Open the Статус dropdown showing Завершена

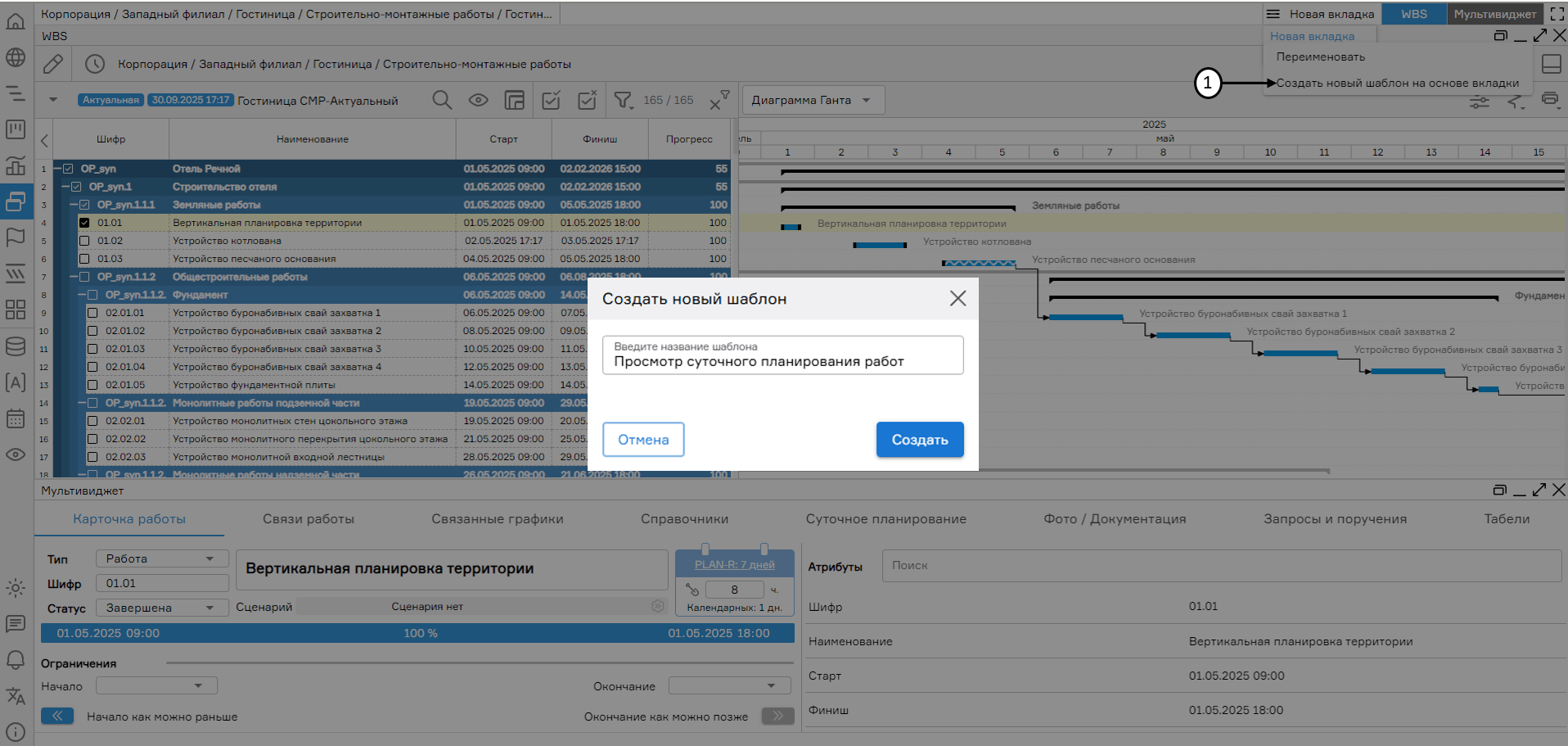coord(161,607)
